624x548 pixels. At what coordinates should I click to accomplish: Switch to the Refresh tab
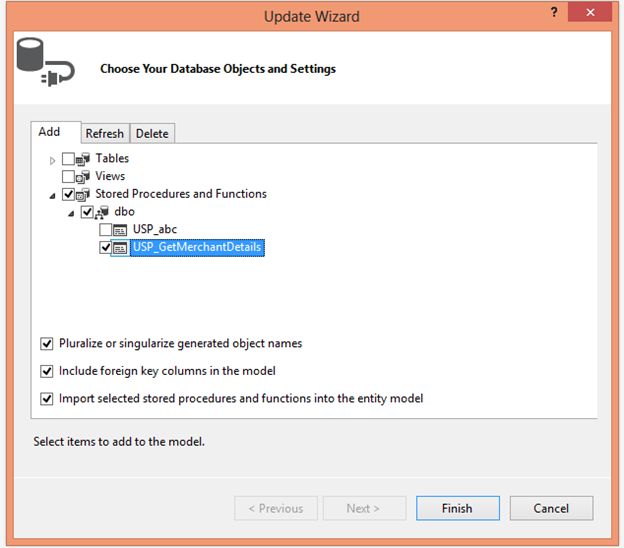[104, 133]
